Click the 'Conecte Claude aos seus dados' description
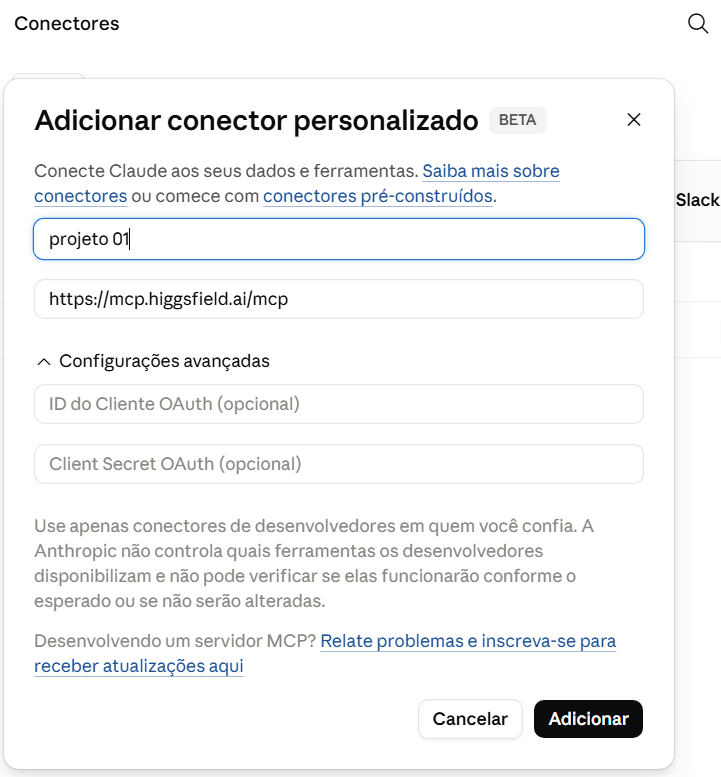The height and width of the screenshot is (777, 721). [x=226, y=171]
